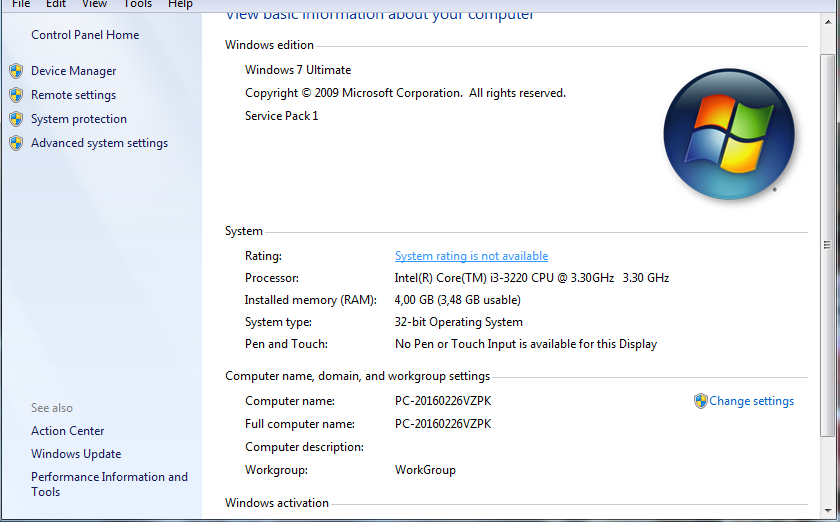Viewport: 840px width, 522px height.
Task: Open Advanced system settings link
Action: coord(99,143)
